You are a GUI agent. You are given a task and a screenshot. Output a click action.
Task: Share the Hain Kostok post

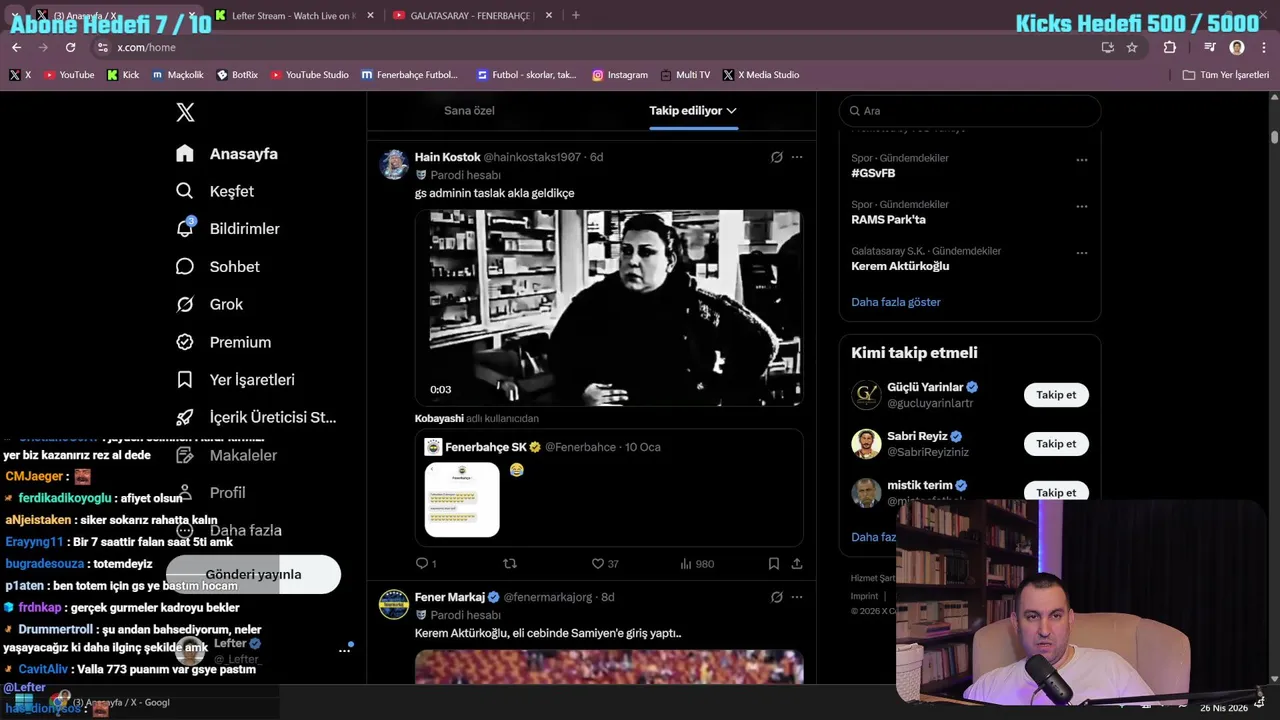797,564
